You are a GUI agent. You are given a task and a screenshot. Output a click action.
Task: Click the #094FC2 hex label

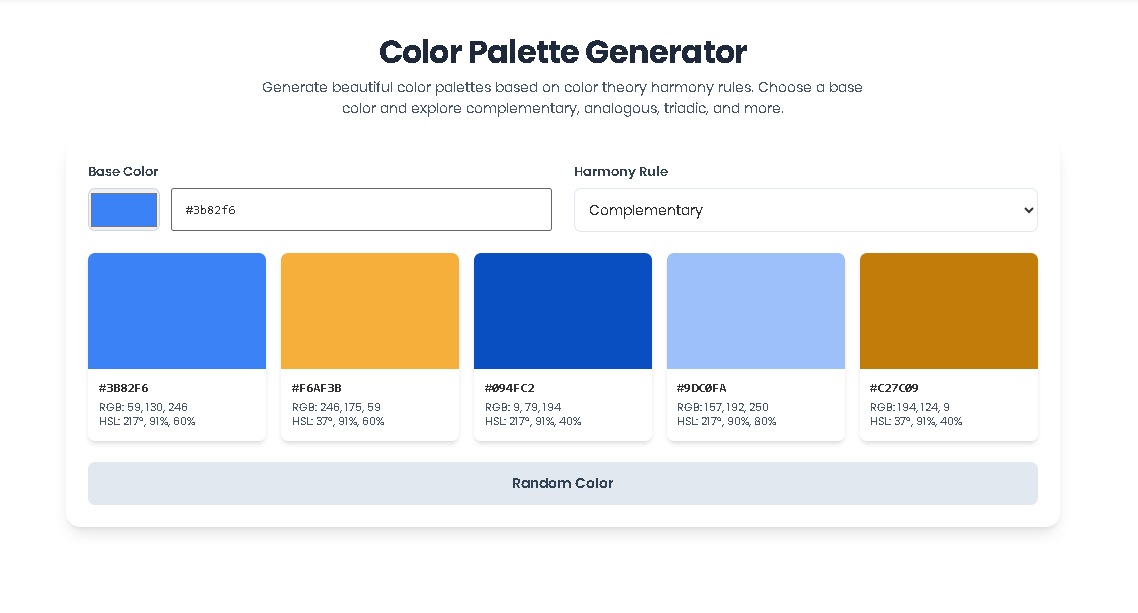(x=507, y=388)
